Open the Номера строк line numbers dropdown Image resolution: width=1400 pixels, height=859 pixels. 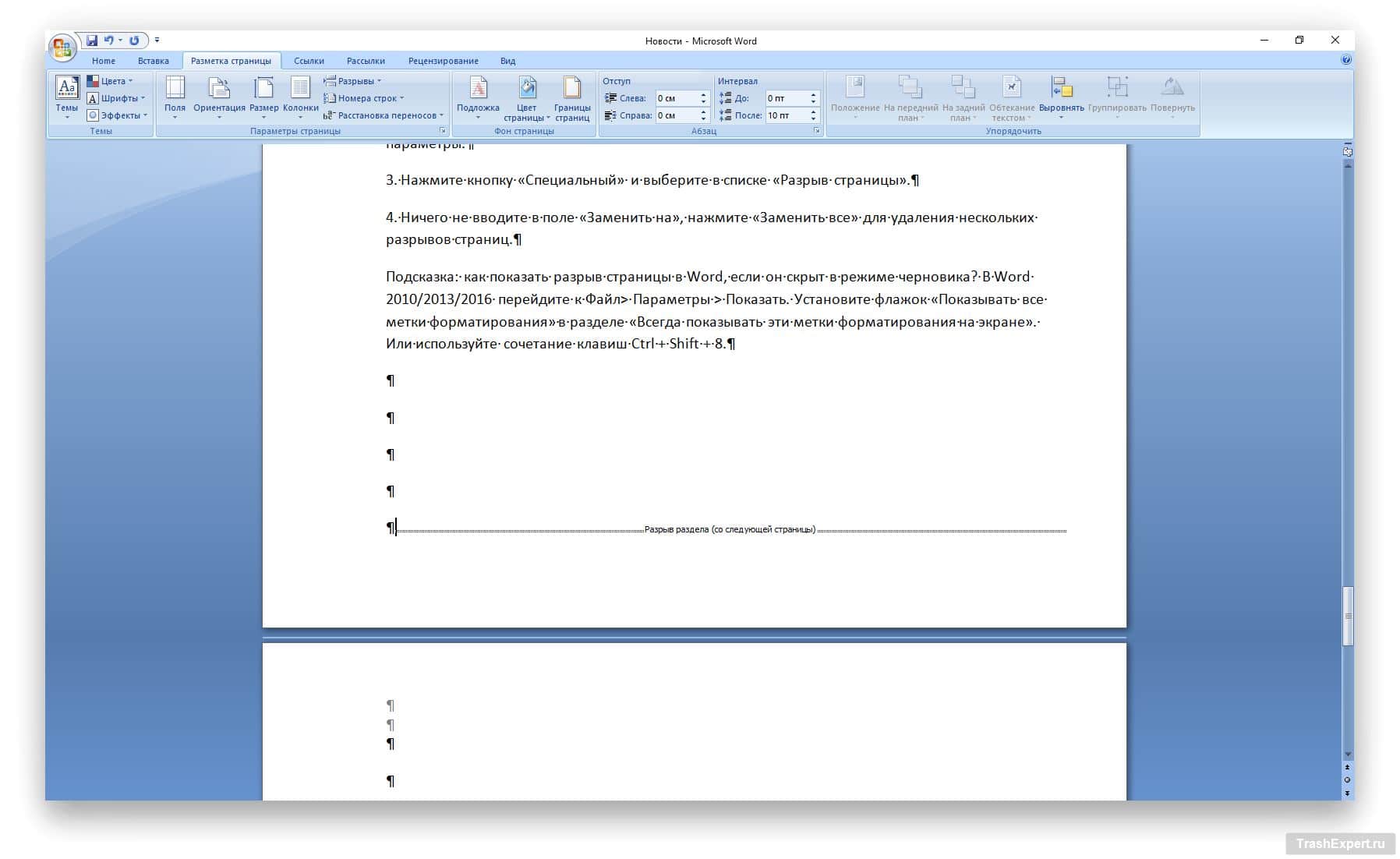pyautogui.click(x=364, y=98)
